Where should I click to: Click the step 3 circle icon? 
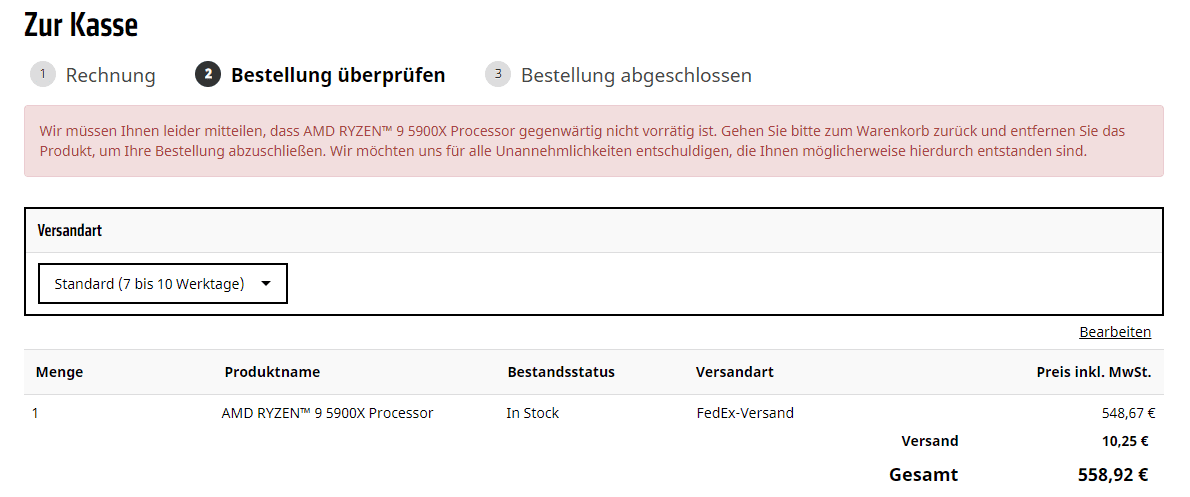click(498, 74)
